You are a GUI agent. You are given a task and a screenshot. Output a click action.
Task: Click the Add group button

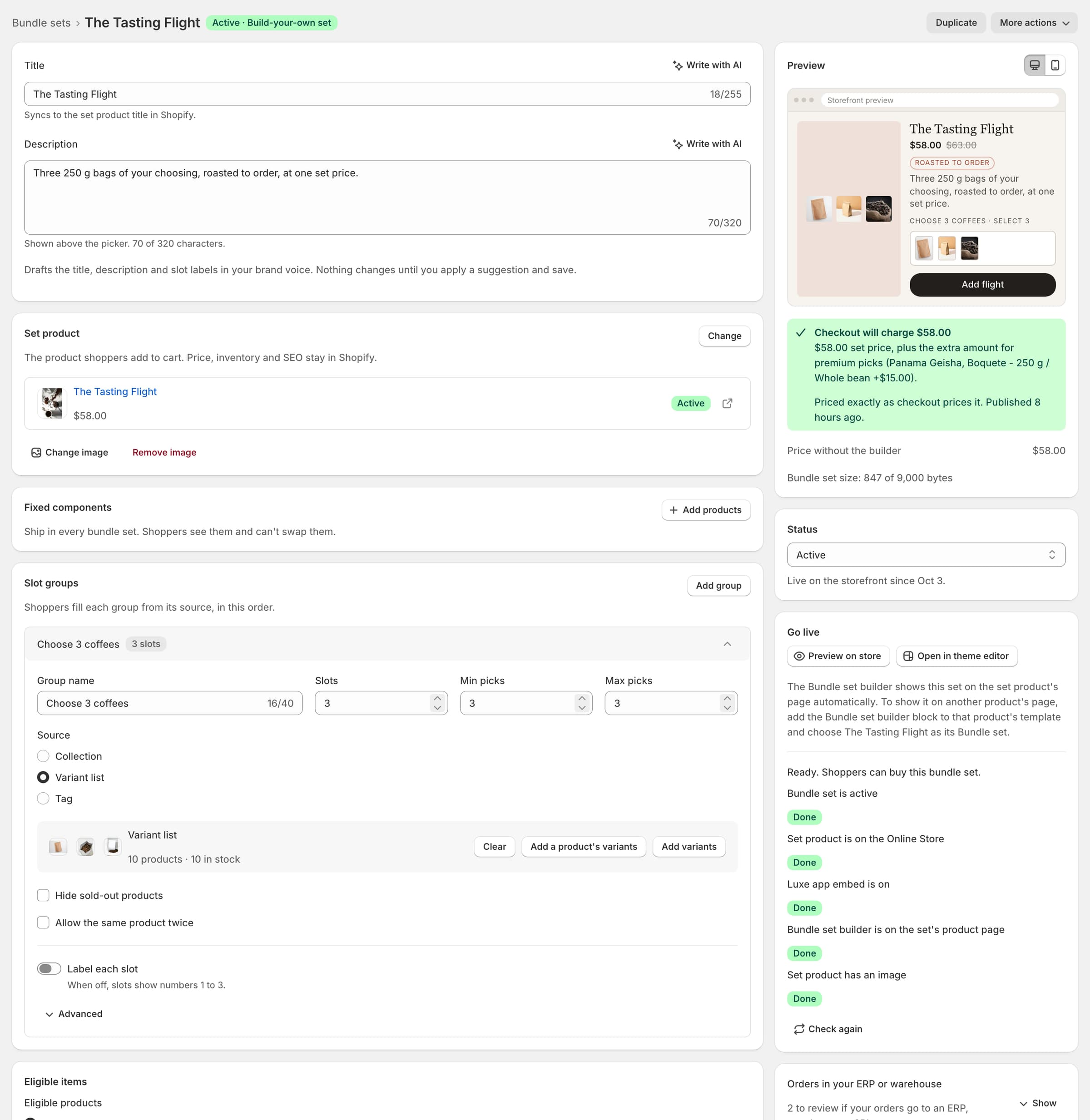coord(718,586)
